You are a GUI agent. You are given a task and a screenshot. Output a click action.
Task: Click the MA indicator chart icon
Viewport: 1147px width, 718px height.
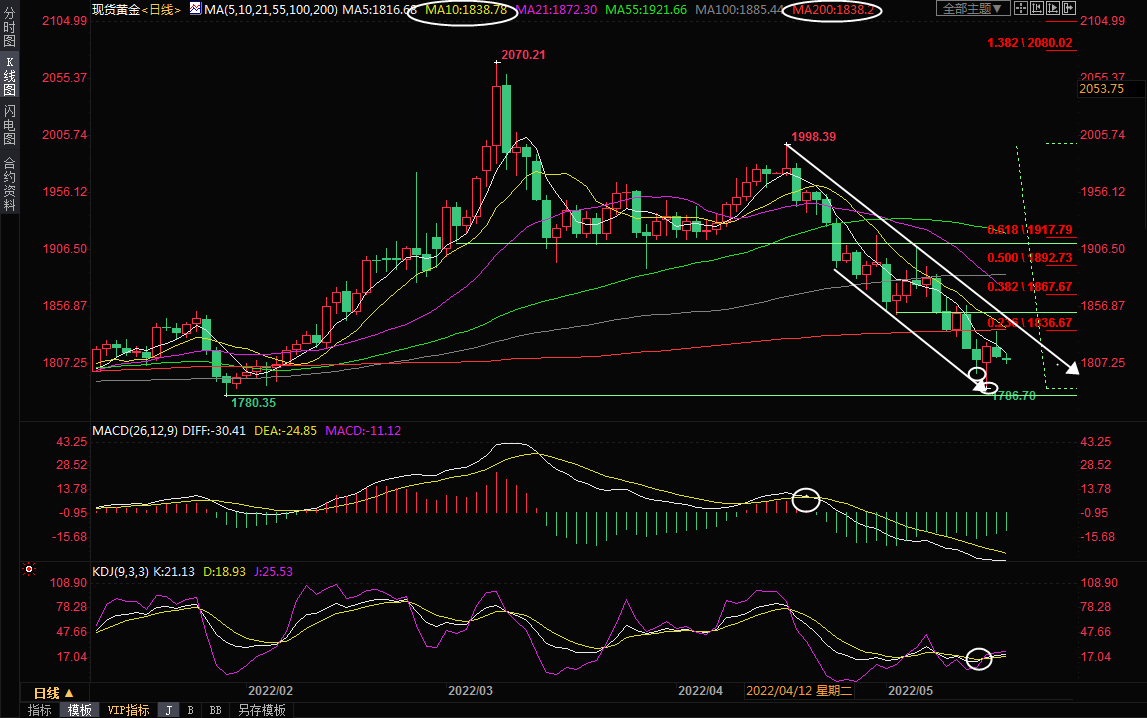click(194, 9)
